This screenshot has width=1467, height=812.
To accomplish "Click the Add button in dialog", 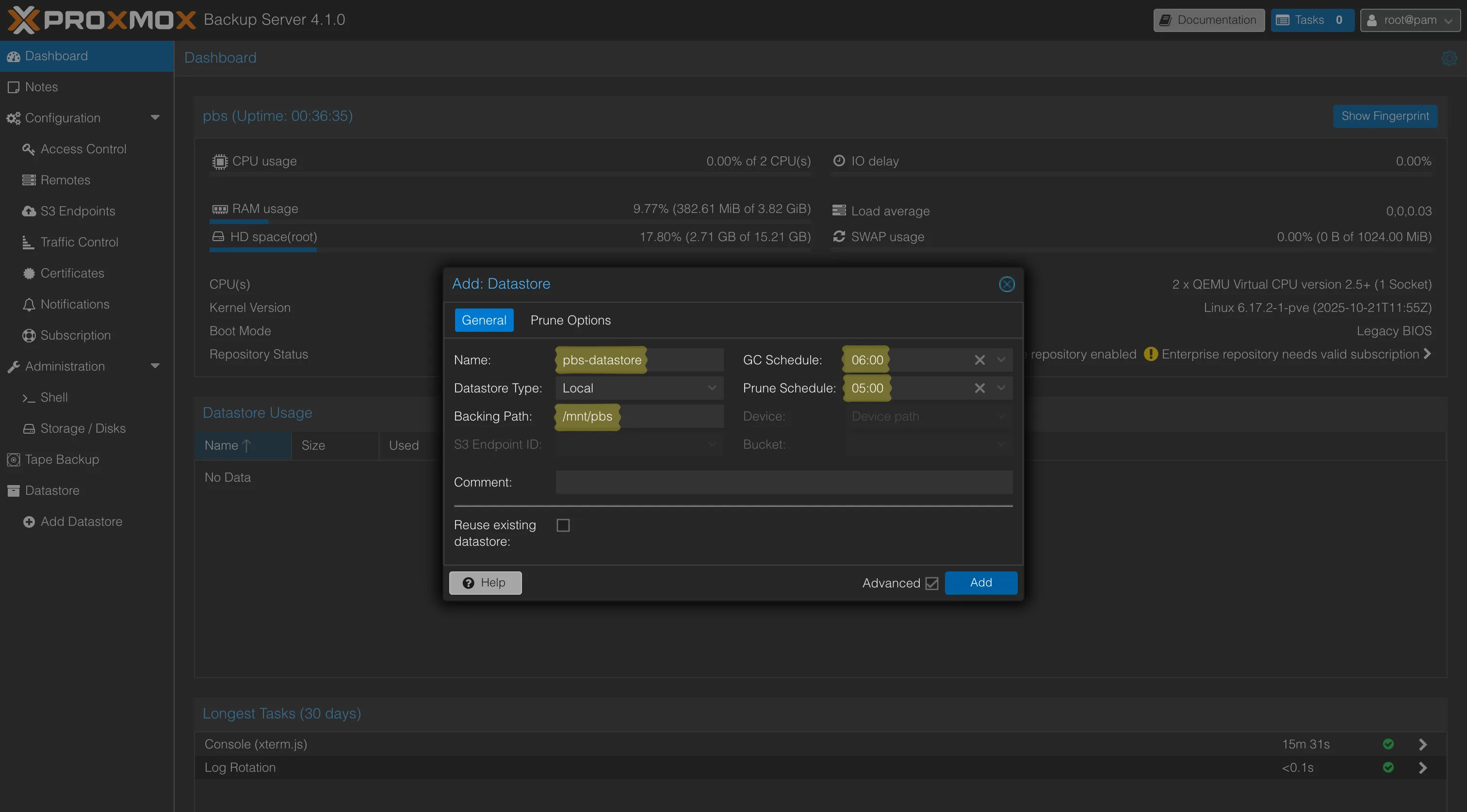I will coord(980,583).
